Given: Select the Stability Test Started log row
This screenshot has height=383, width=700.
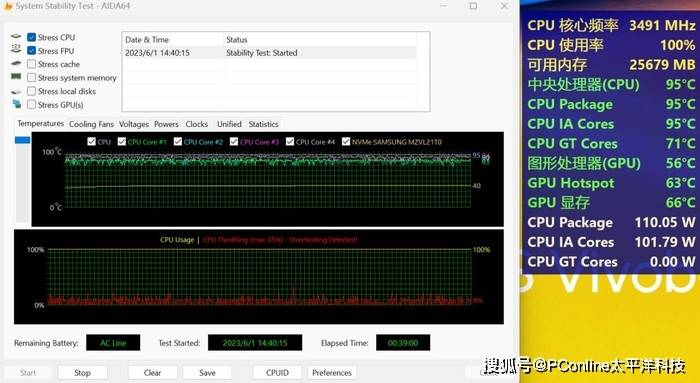Looking at the screenshot, I should [270, 53].
